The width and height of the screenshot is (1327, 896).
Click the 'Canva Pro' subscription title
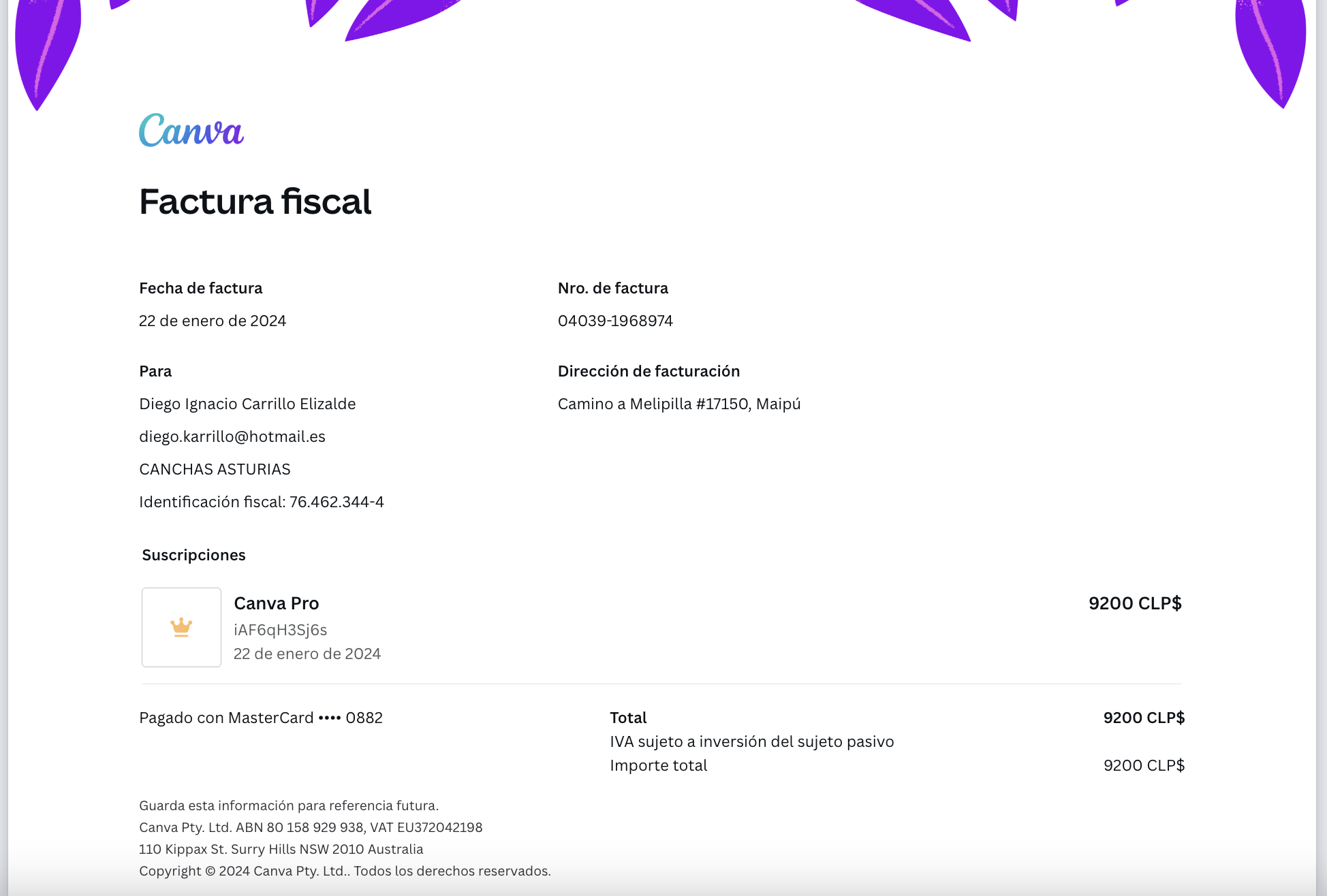click(x=277, y=603)
